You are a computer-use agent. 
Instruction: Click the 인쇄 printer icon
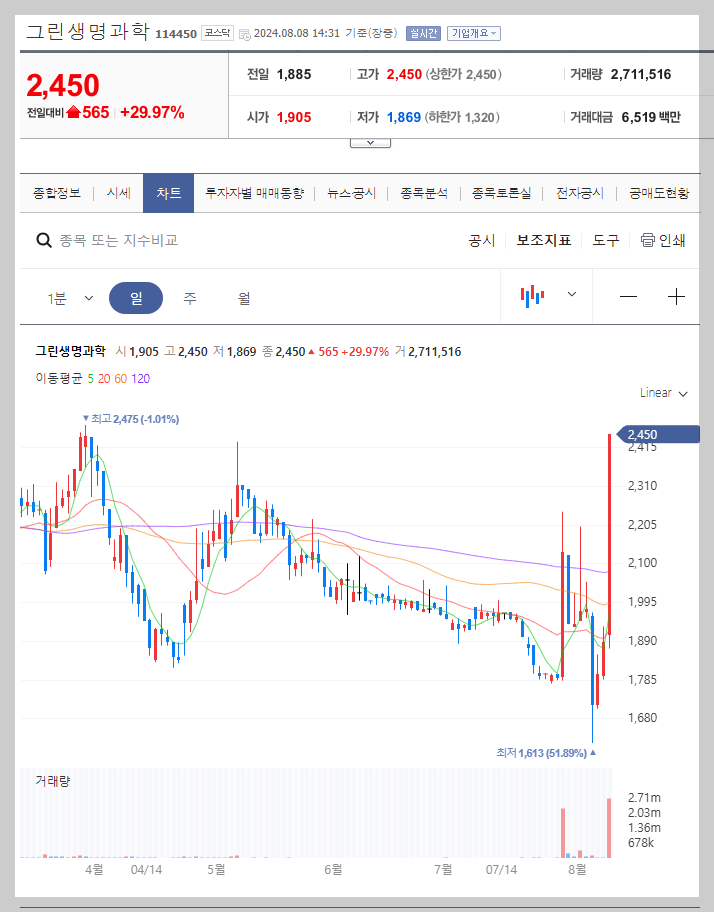pyautogui.click(x=648, y=240)
